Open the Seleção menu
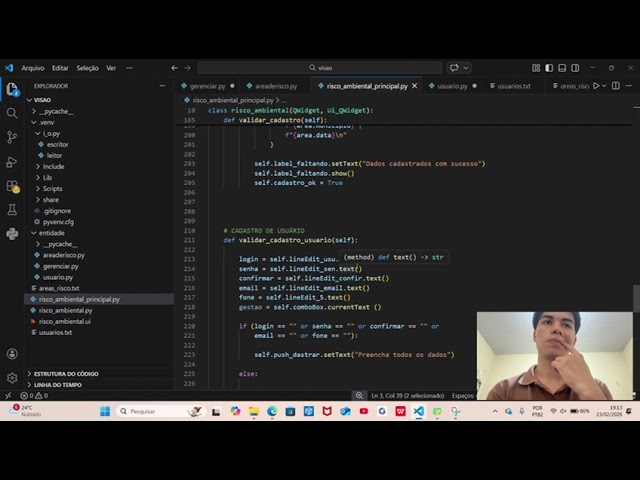 click(x=87, y=68)
